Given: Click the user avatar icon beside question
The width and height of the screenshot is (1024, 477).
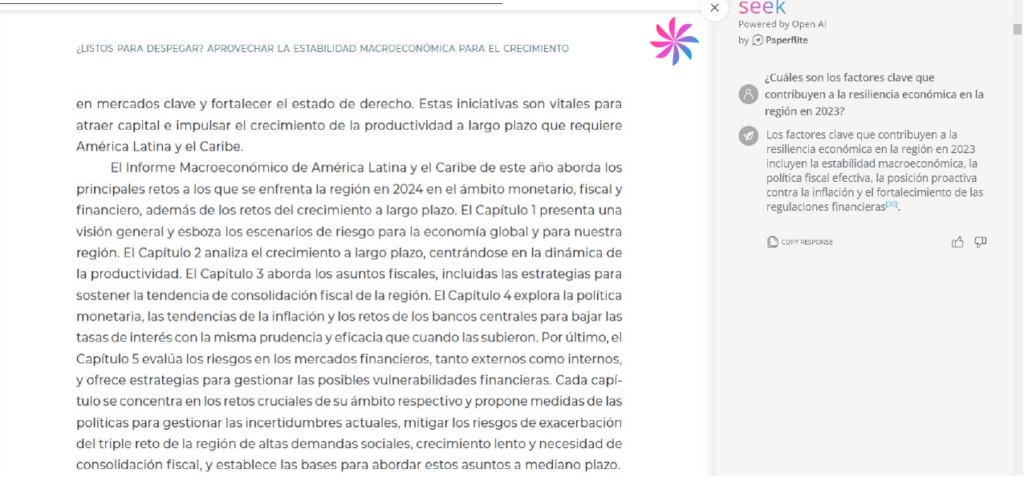Looking at the screenshot, I should click(x=747, y=94).
